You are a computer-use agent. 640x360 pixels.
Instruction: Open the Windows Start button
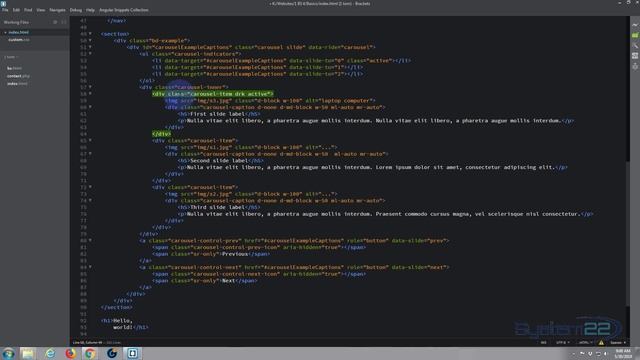click(8, 353)
